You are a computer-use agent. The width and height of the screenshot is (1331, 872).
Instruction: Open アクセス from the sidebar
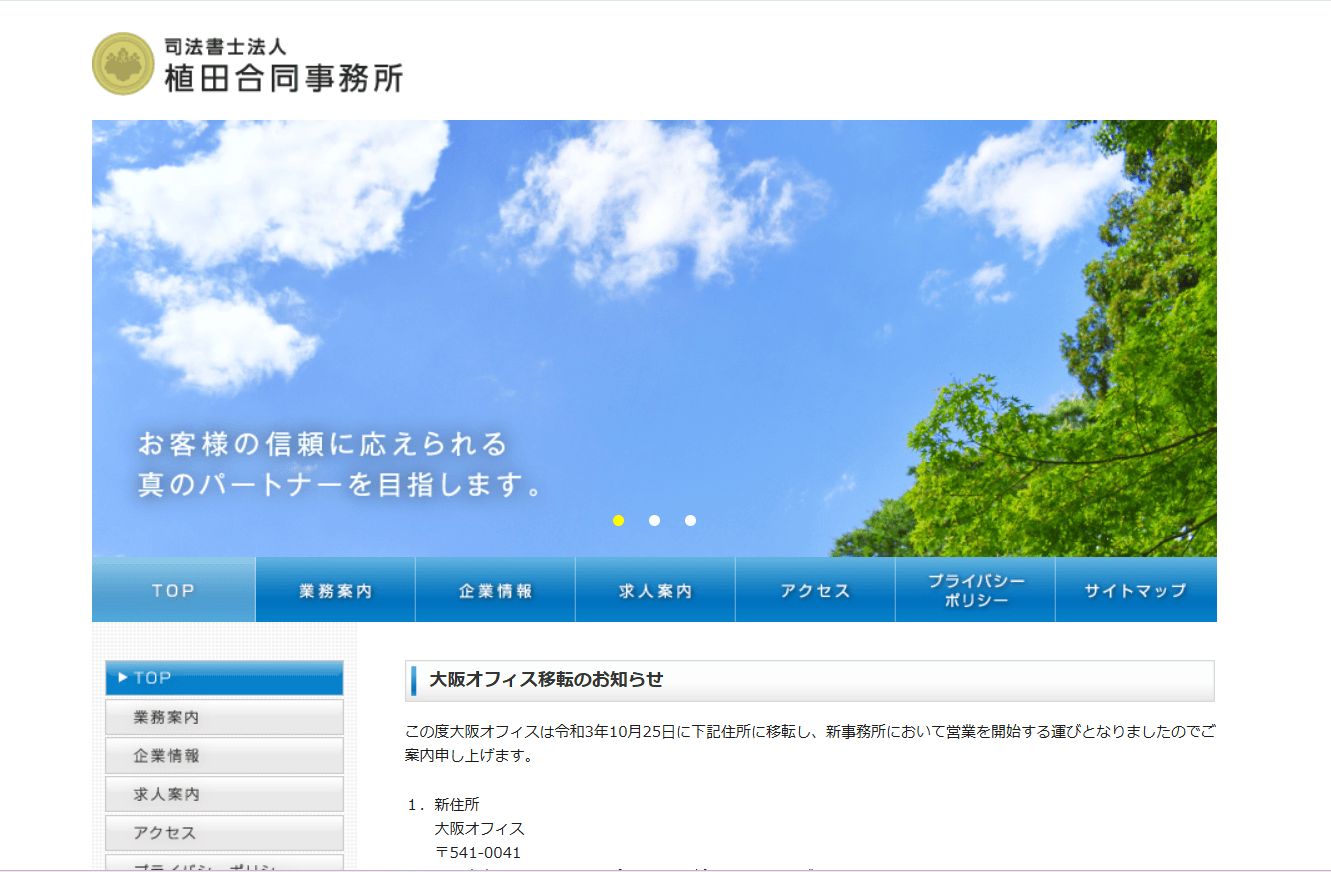[223, 832]
